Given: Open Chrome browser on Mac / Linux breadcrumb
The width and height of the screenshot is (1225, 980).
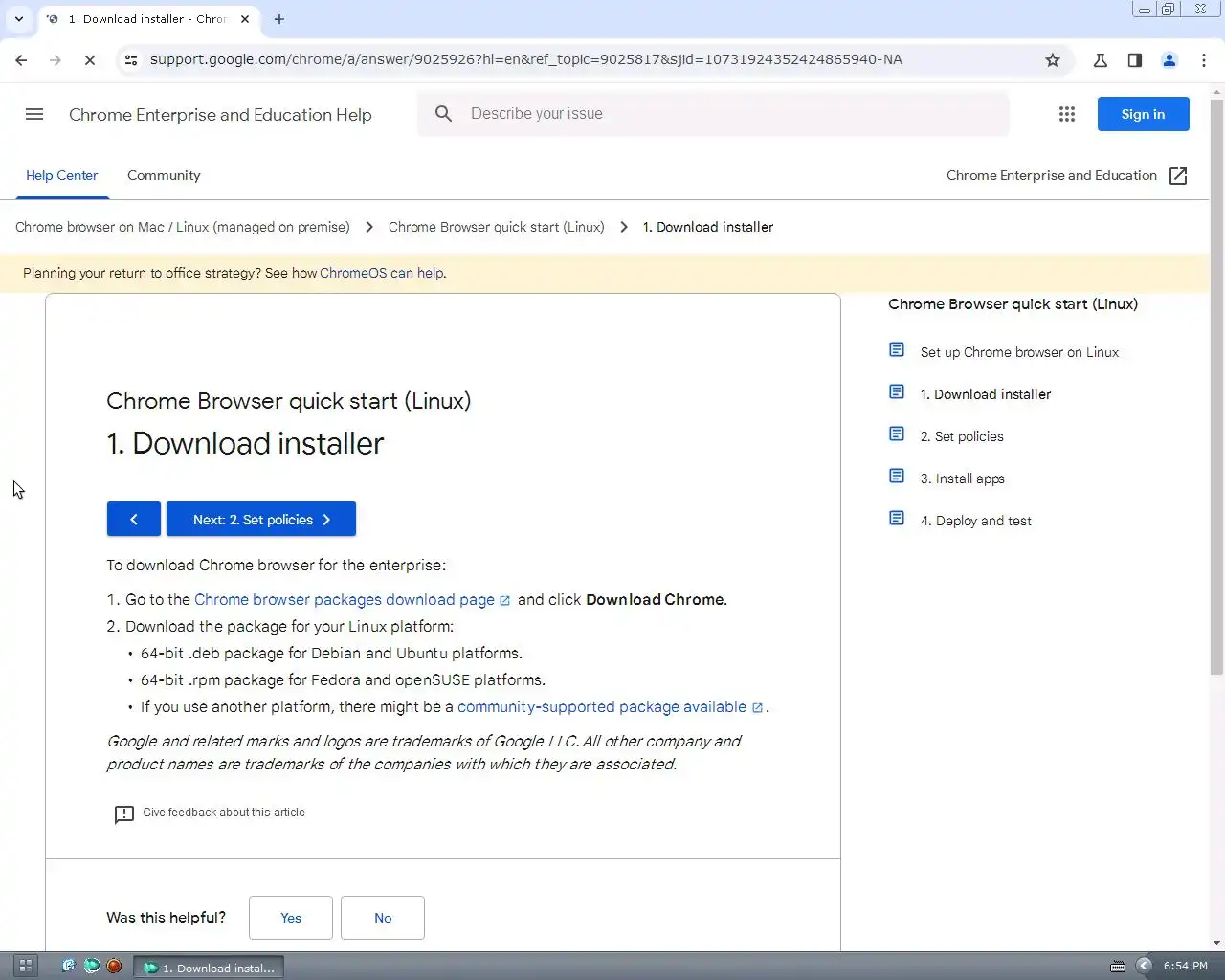Looking at the screenshot, I should (183, 227).
